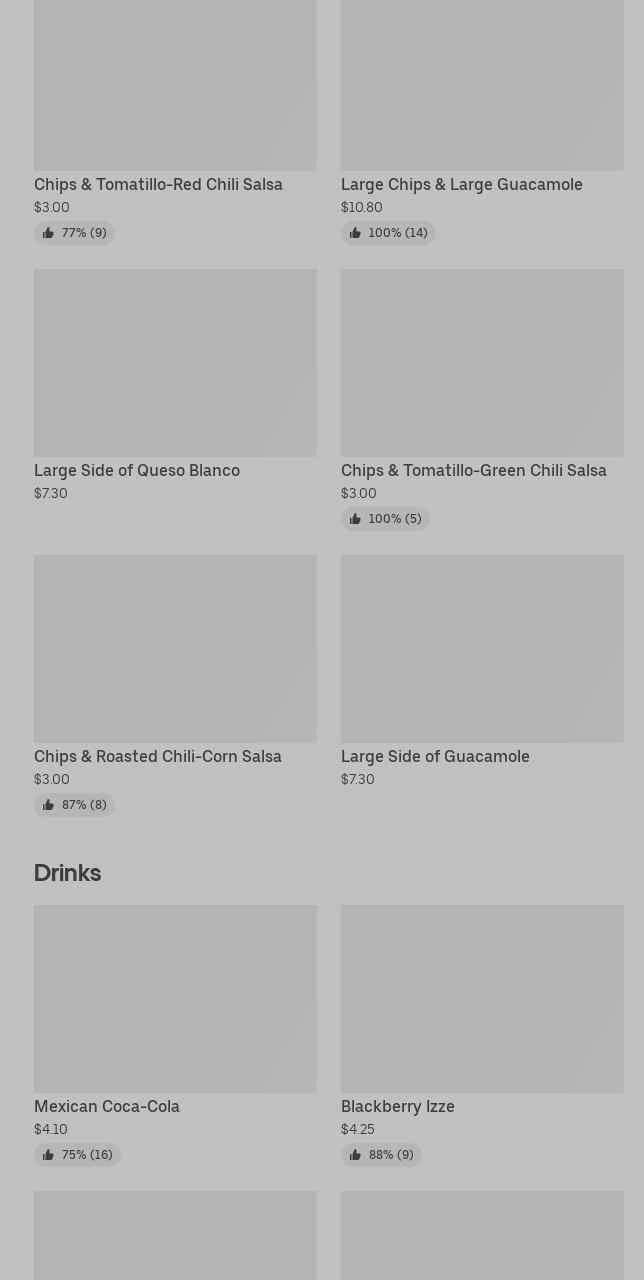Click the Mexican Coca-Cola item name
Viewport: 644px width, 1280px height.
(x=107, y=1106)
